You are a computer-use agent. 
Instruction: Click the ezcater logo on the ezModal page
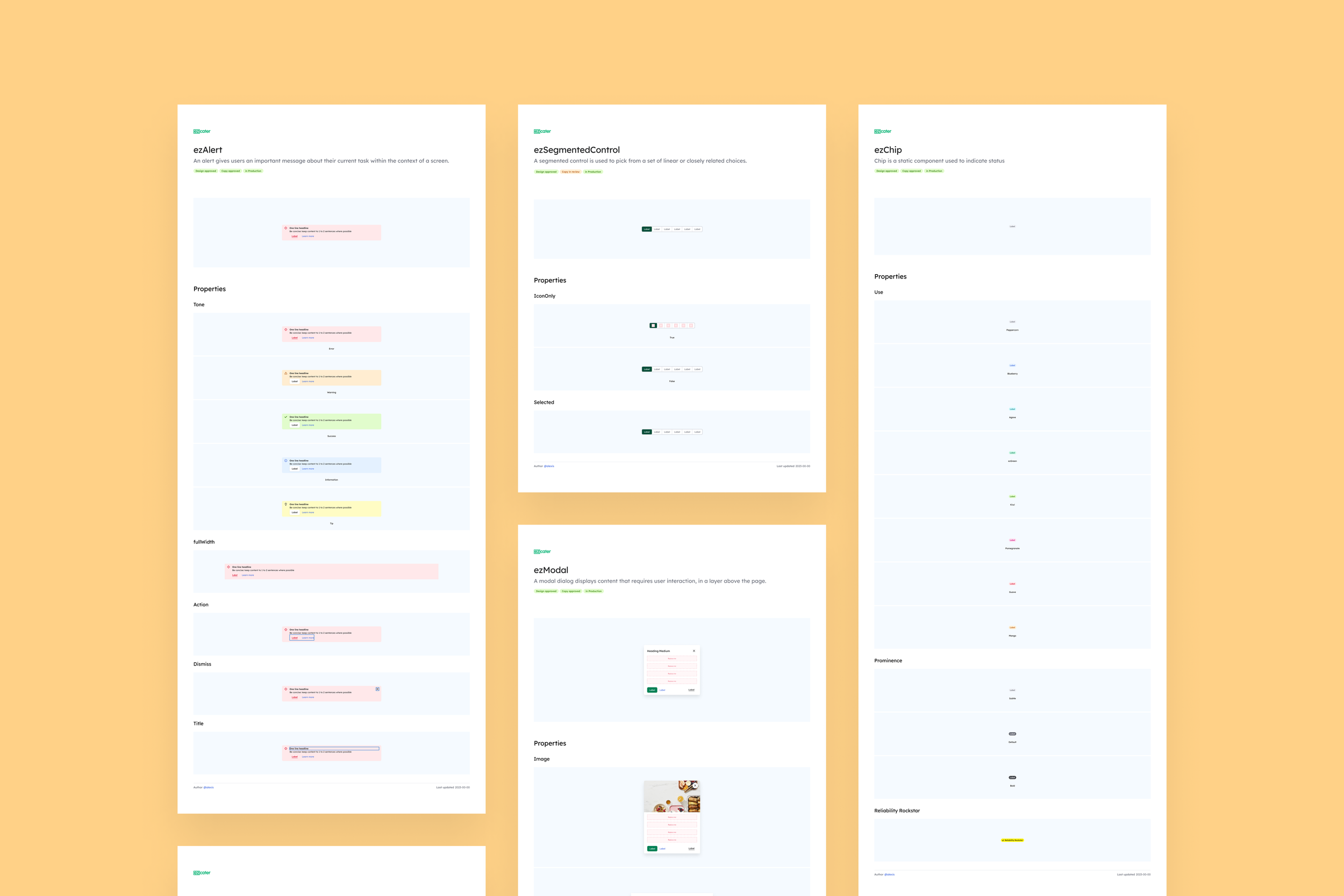pyautogui.click(x=542, y=551)
